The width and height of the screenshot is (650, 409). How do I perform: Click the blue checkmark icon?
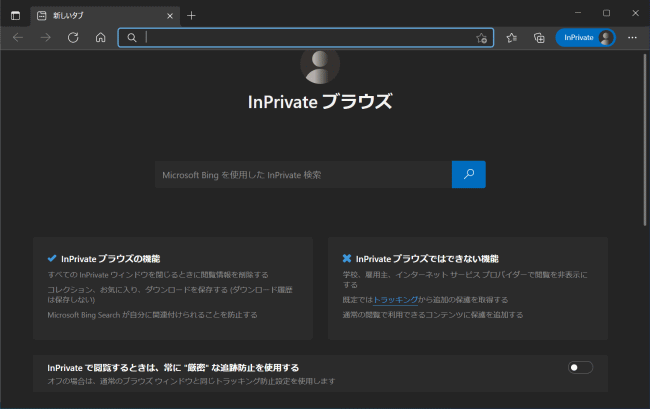pos(52,259)
